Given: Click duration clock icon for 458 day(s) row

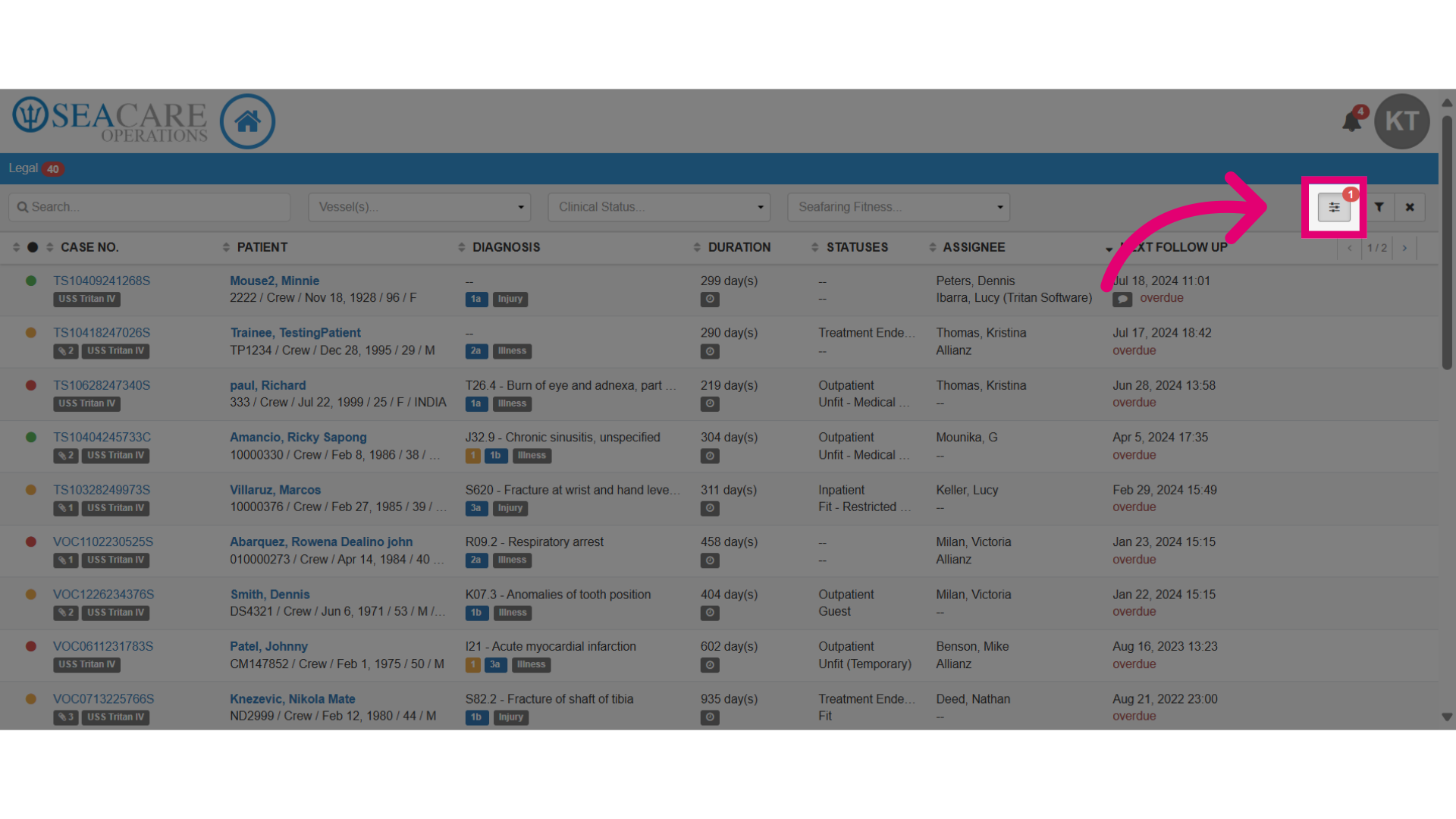Looking at the screenshot, I should [710, 561].
